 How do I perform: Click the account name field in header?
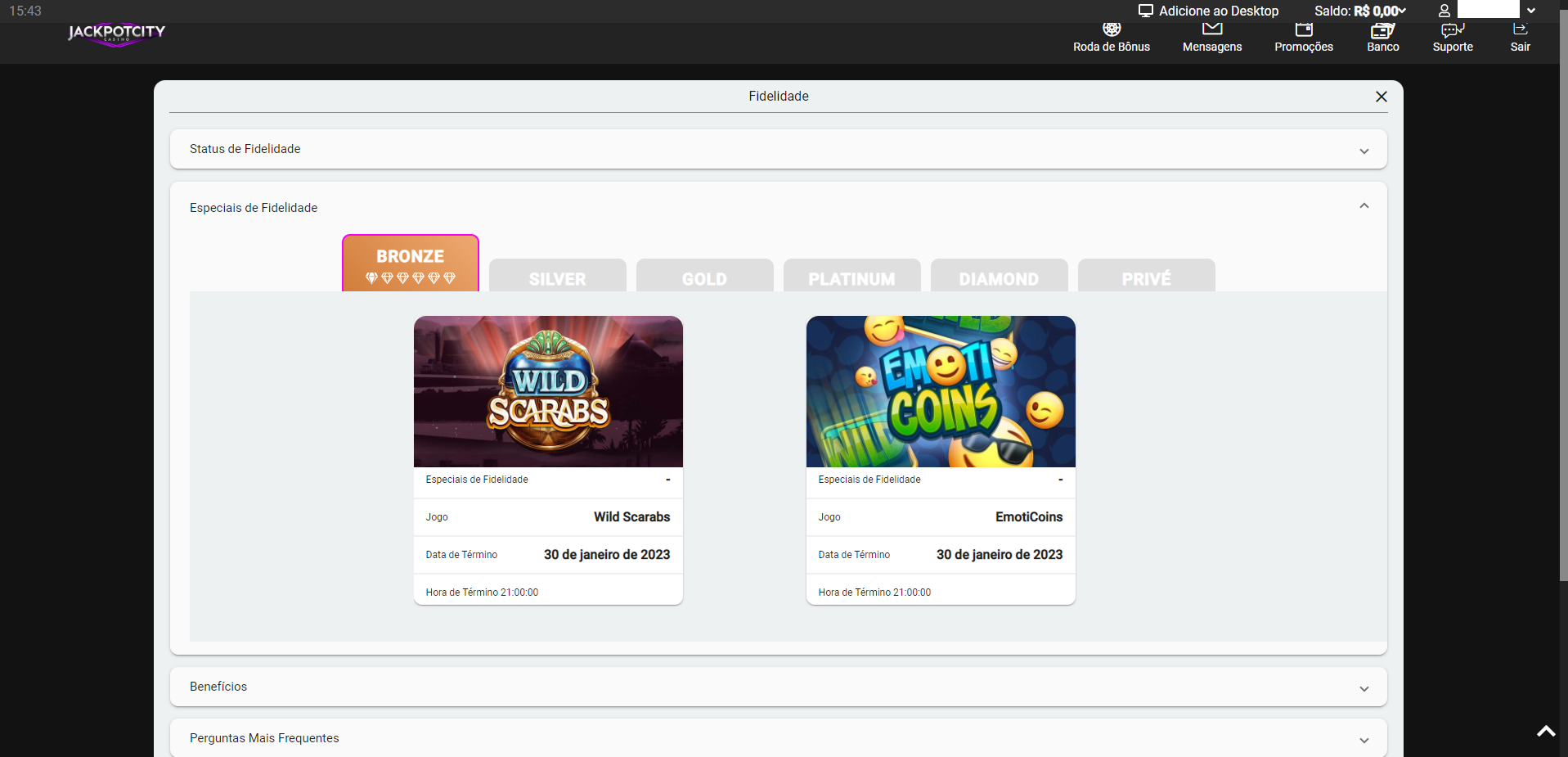click(1489, 10)
